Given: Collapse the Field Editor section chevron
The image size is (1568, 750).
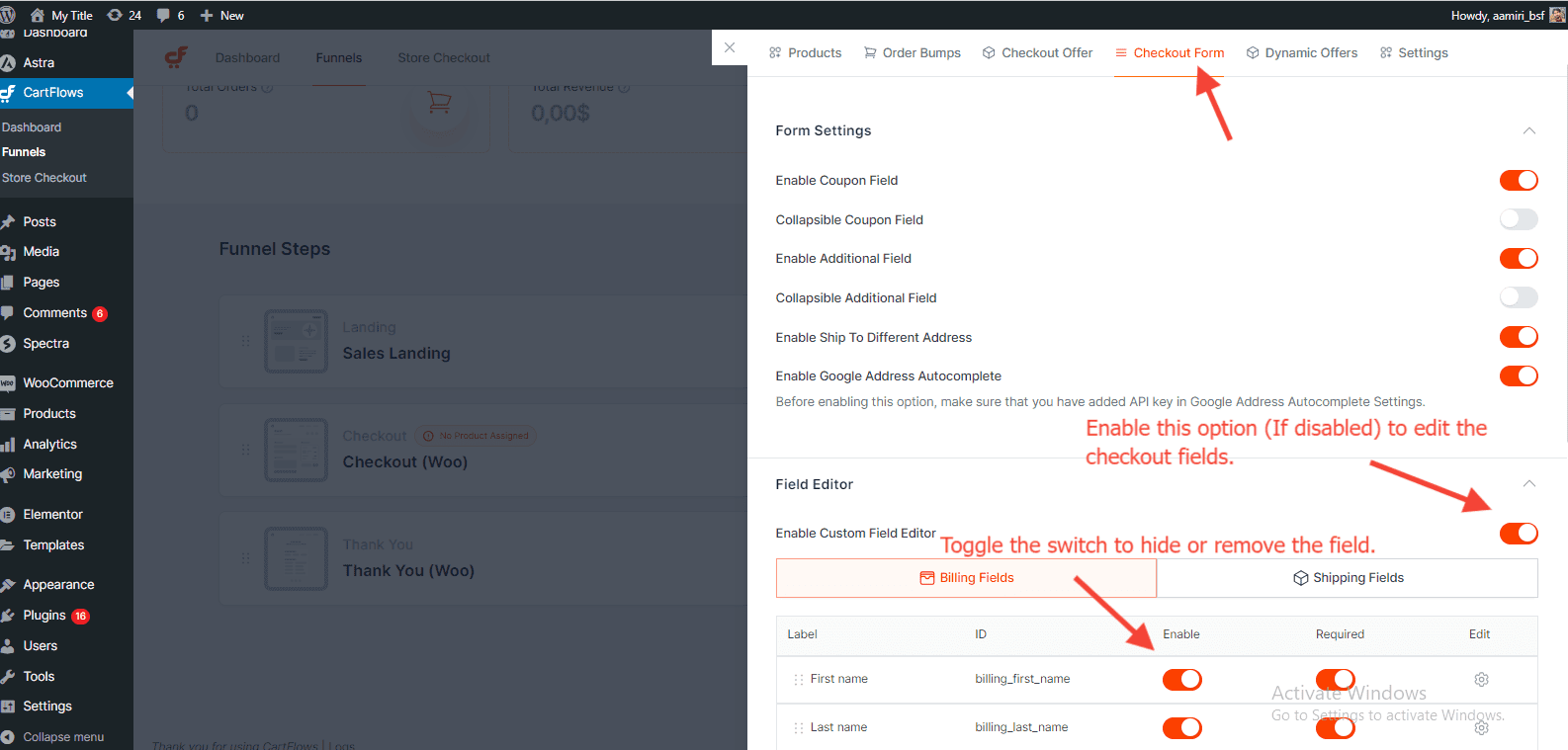Looking at the screenshot, I should 1528,484.
